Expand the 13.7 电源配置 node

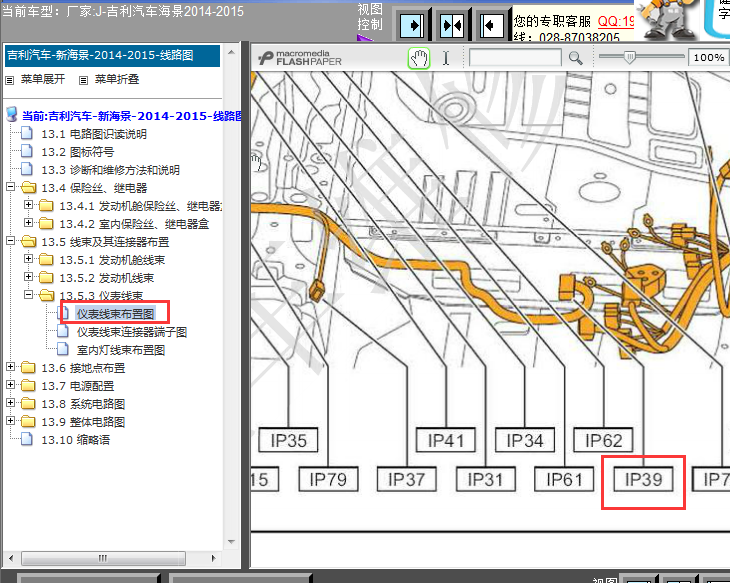pos(10,385)
